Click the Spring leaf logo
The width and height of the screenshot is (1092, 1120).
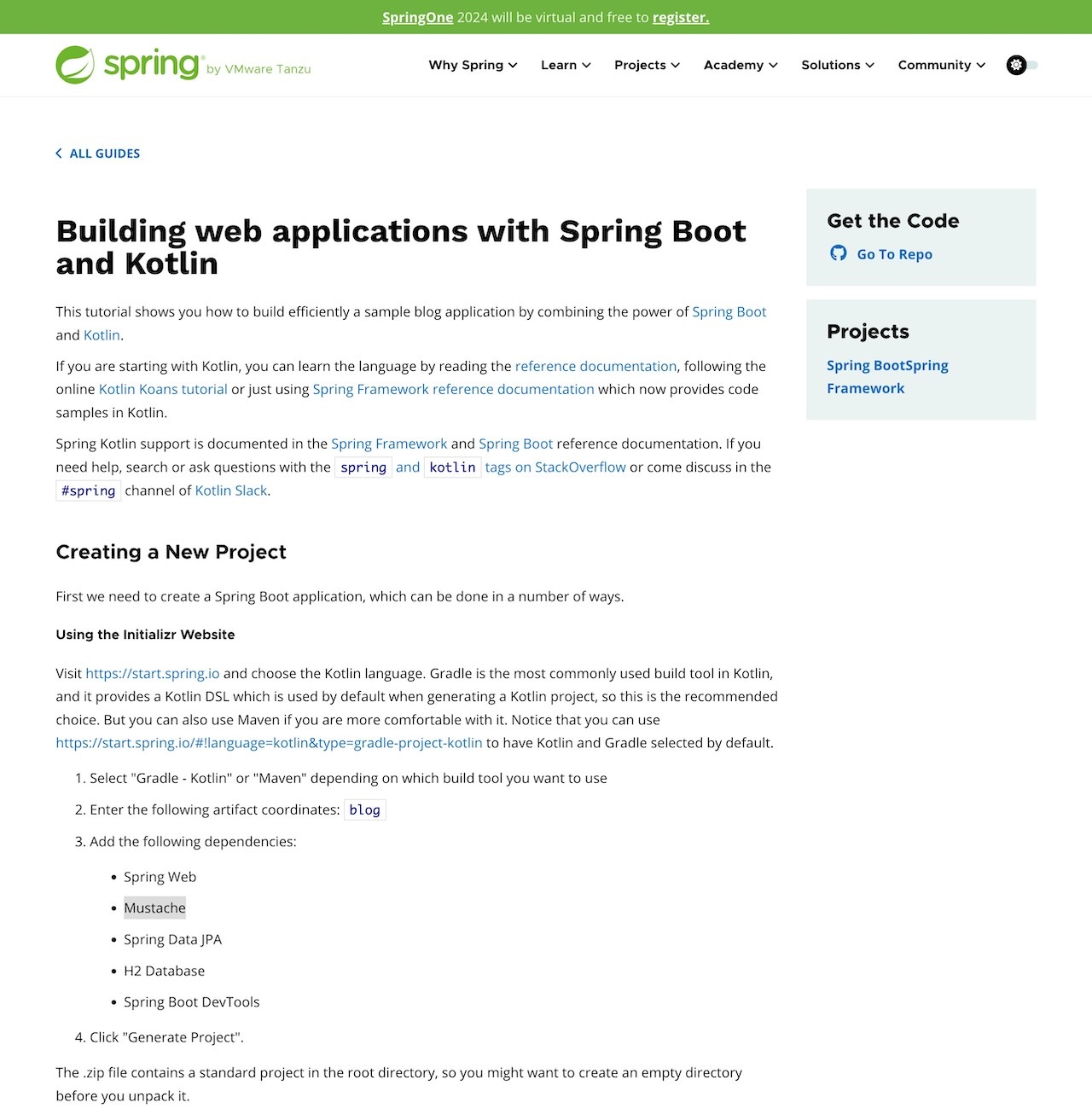[75, 65]
